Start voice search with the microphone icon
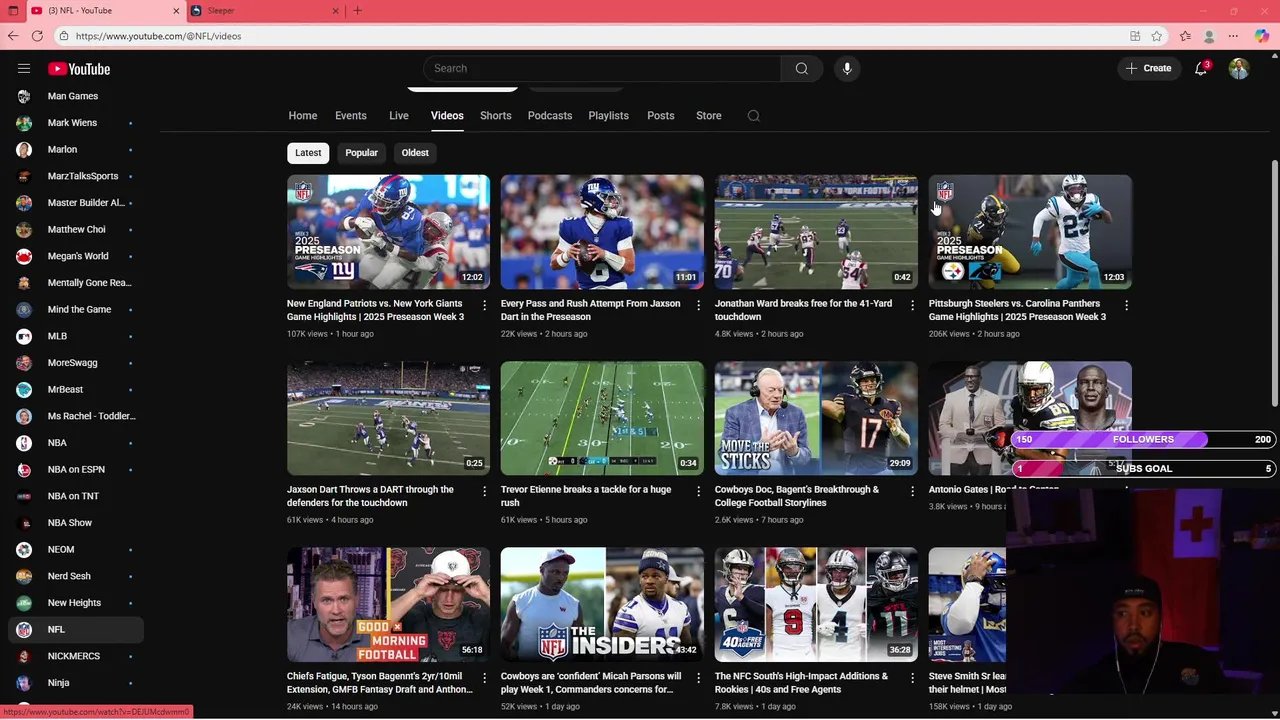Viewport: 1280px width, 720px height. [x=847, y=68]
